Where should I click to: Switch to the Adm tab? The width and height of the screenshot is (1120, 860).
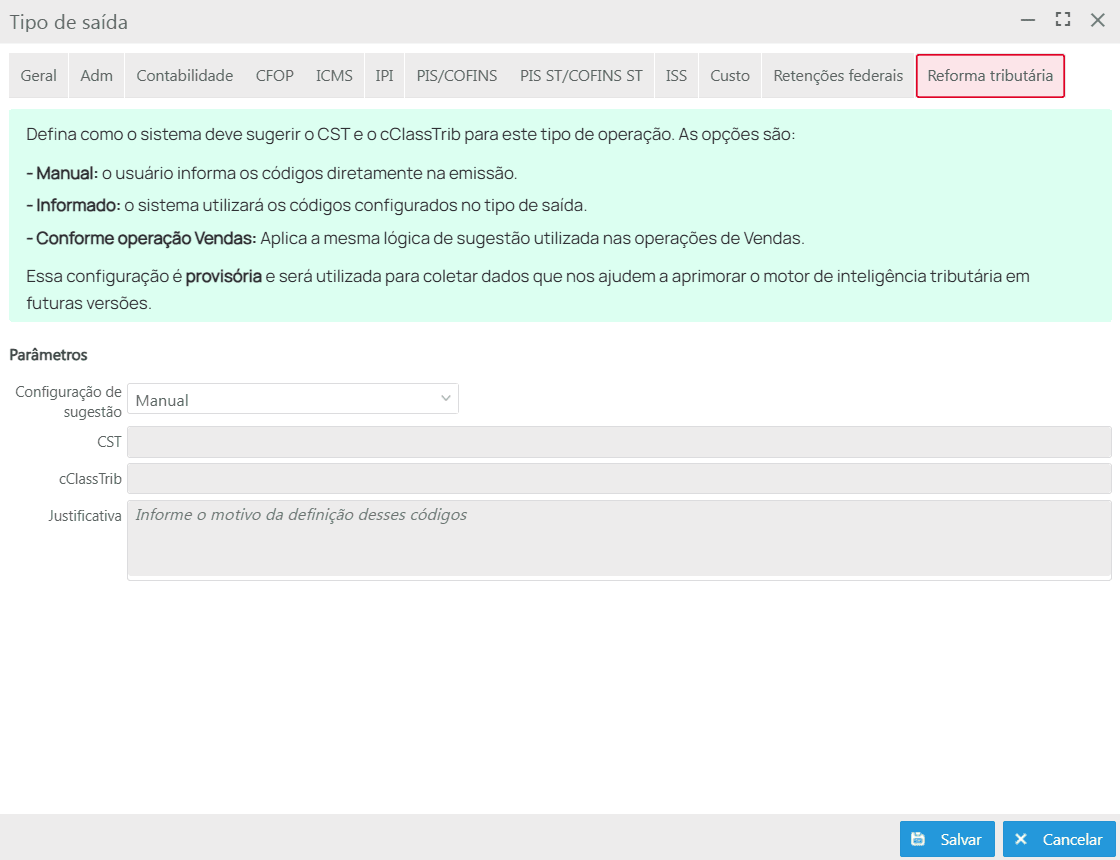point(96,76)
